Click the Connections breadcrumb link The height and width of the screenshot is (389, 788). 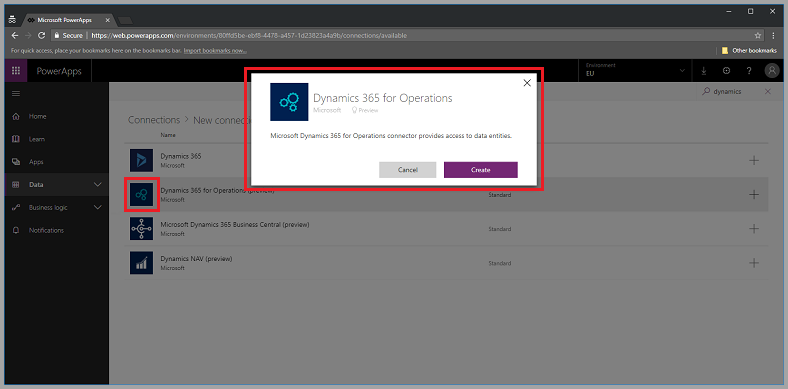(x=154, y=120)
